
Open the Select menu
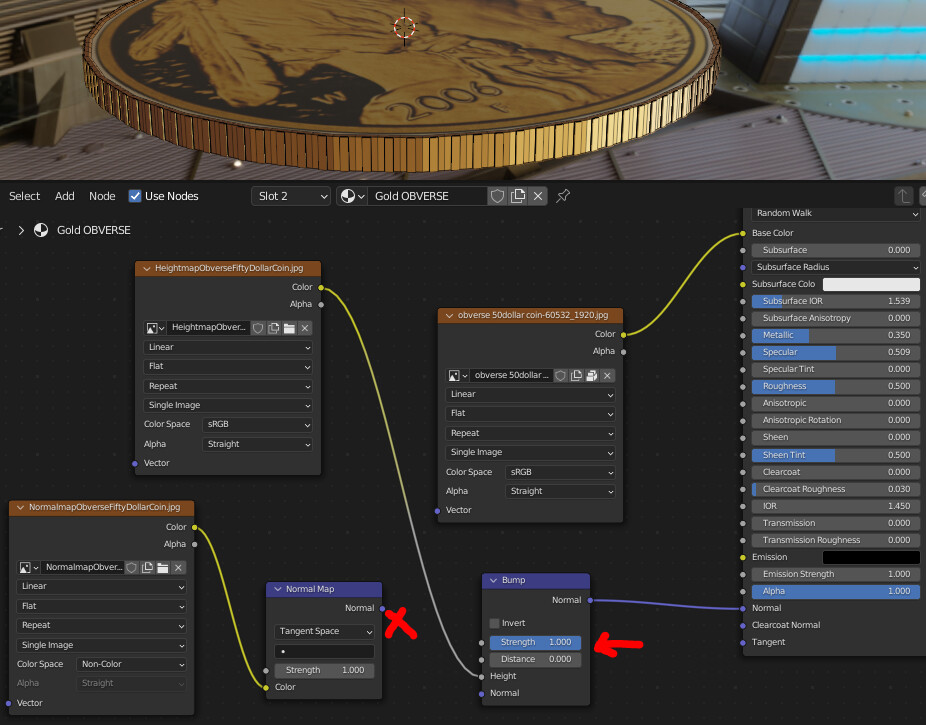tap(25, 196)
